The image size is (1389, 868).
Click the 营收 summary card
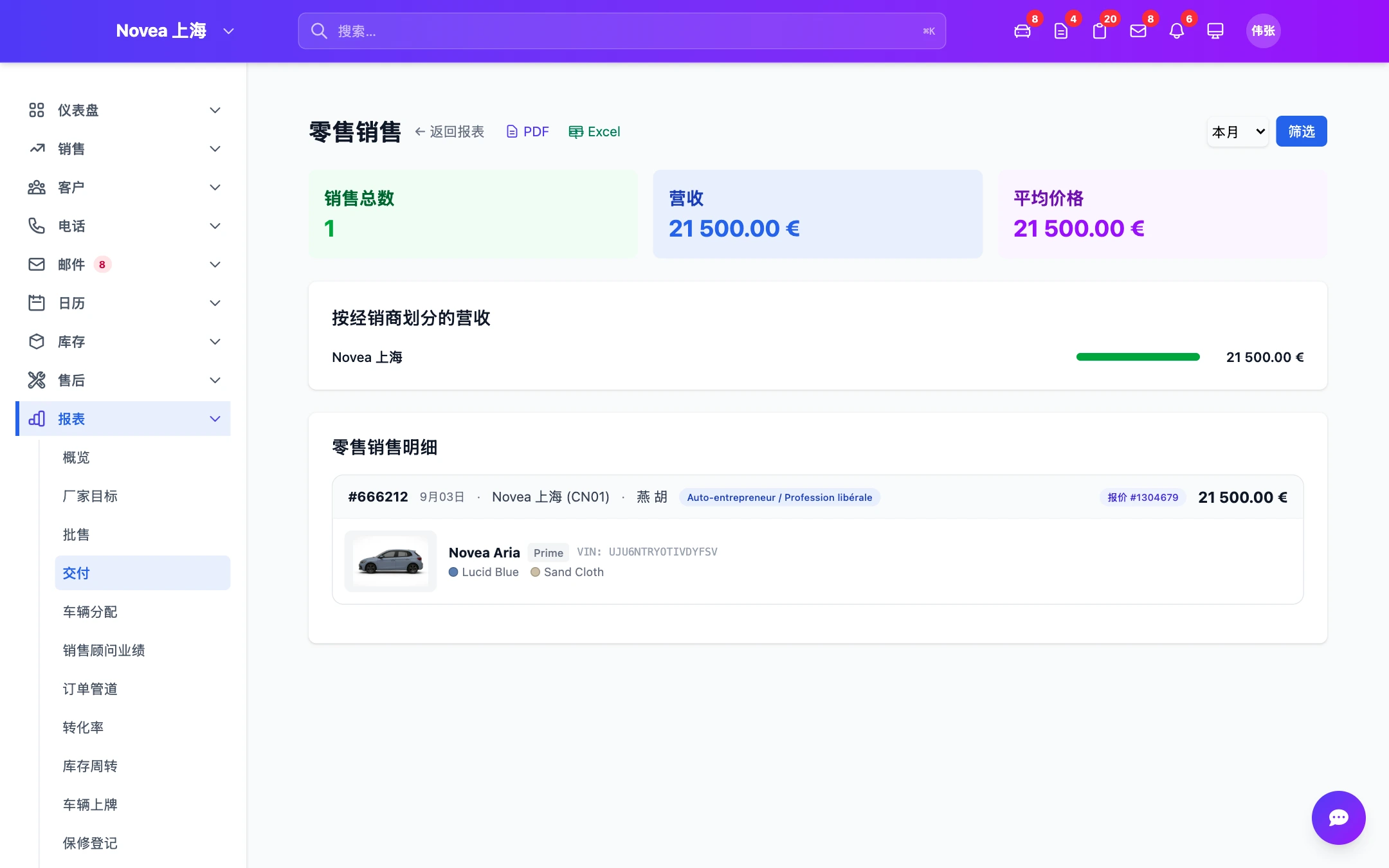[817, 214]
